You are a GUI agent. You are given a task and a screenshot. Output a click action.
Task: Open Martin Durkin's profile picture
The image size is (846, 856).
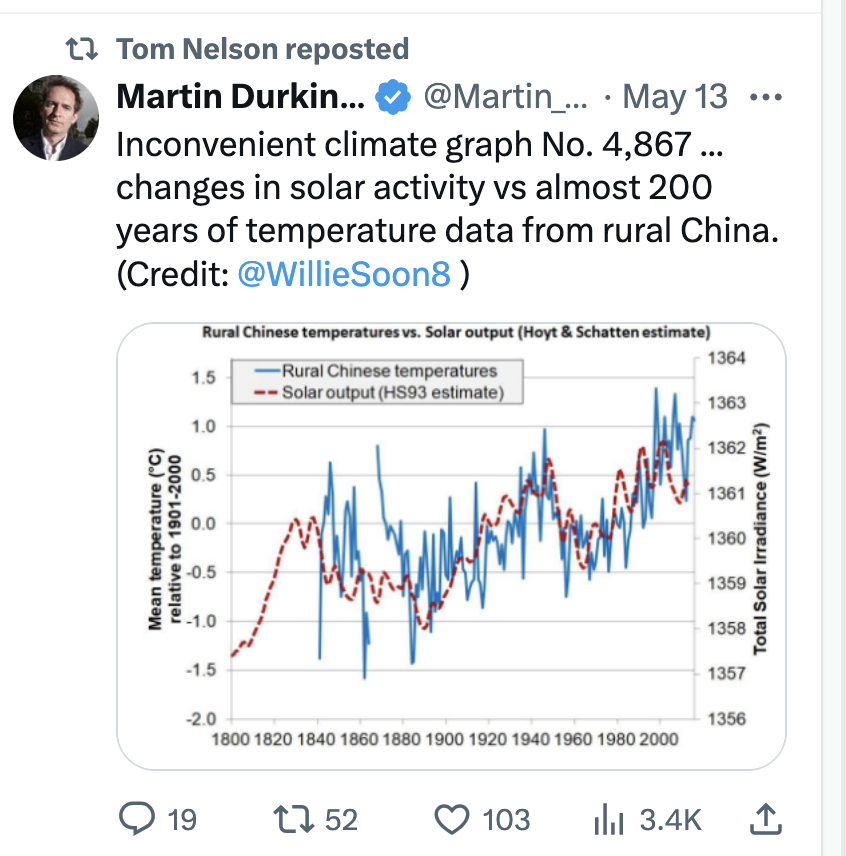56,118
